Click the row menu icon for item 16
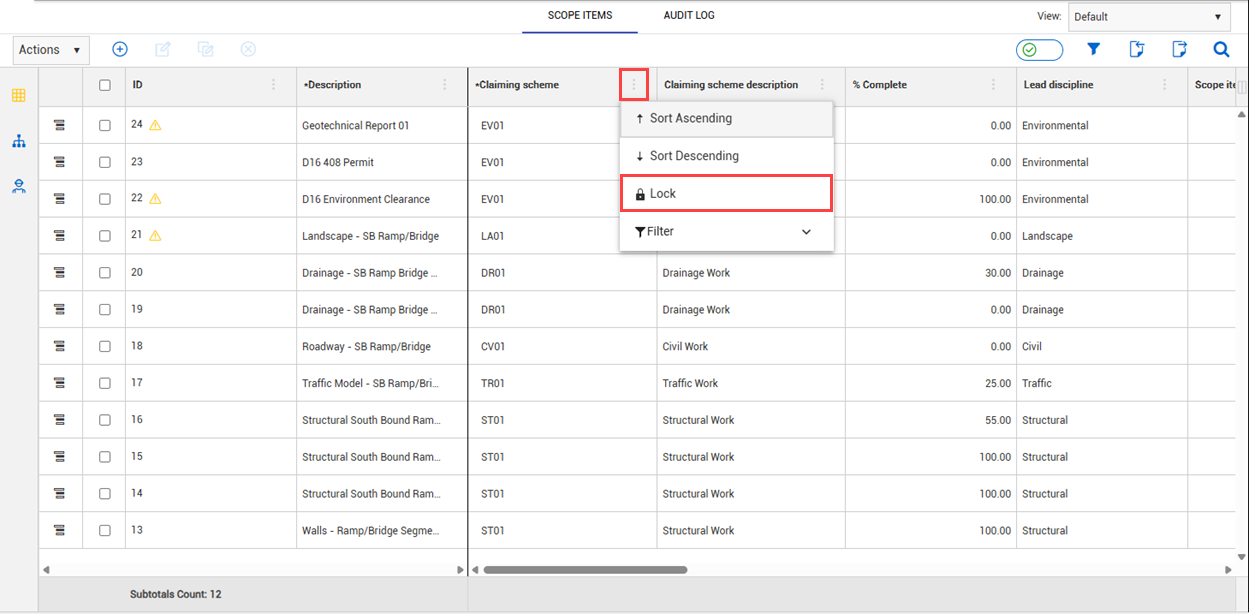Image resolution: width=1249 pixels, height=614 pixels. (59, 420)
